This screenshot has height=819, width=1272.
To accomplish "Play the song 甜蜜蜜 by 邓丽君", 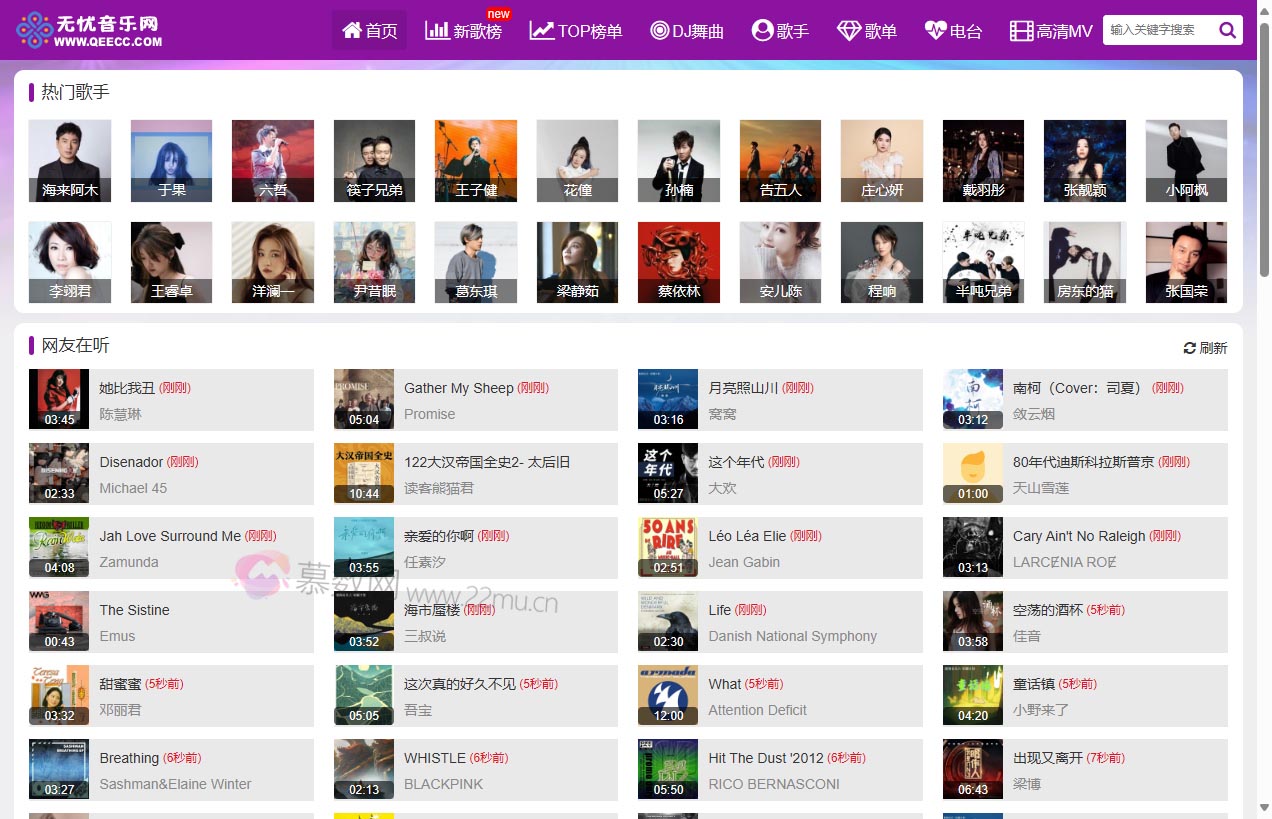I will (120, 684).
